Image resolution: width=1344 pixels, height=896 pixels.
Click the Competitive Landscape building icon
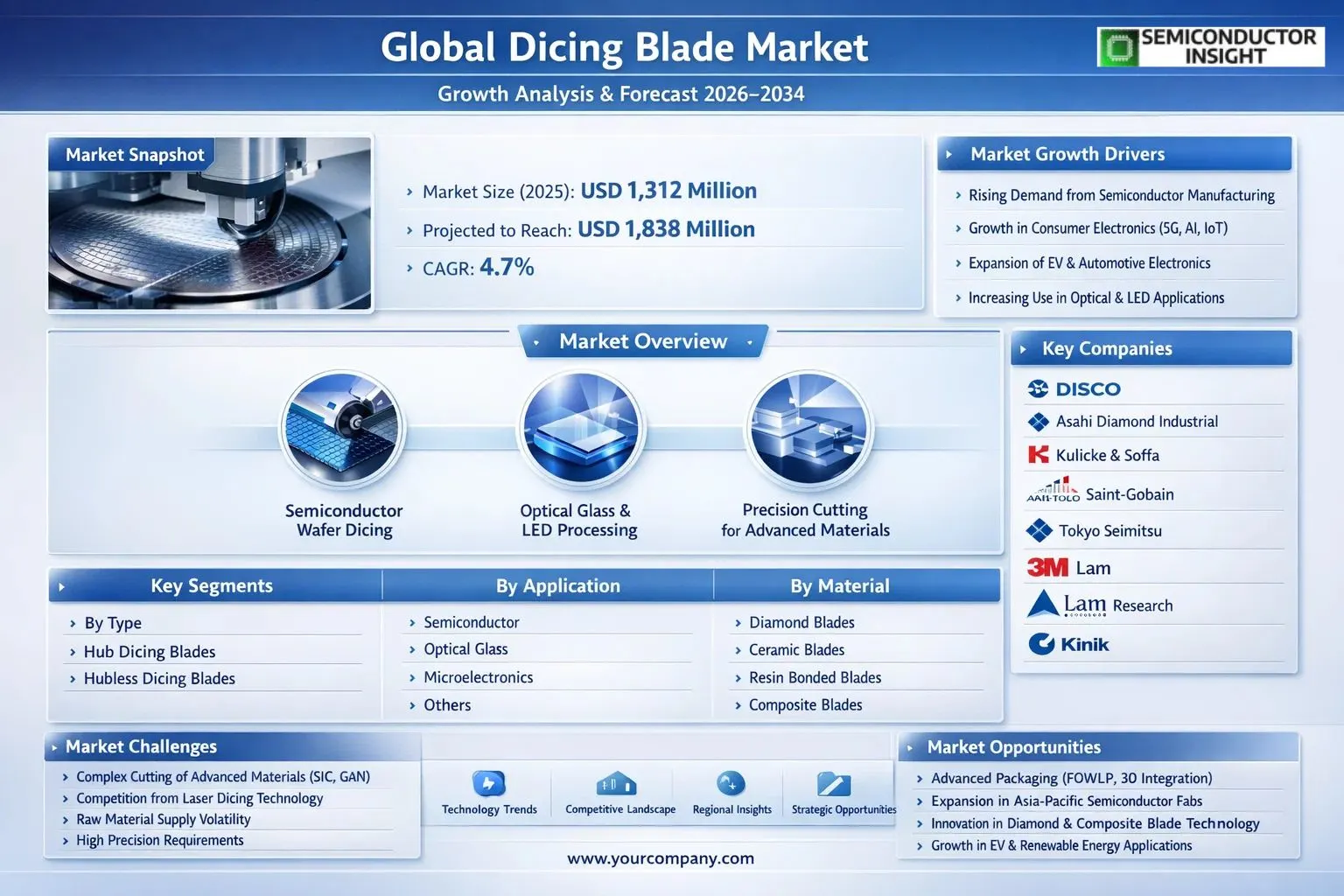(x=617, y=783)
